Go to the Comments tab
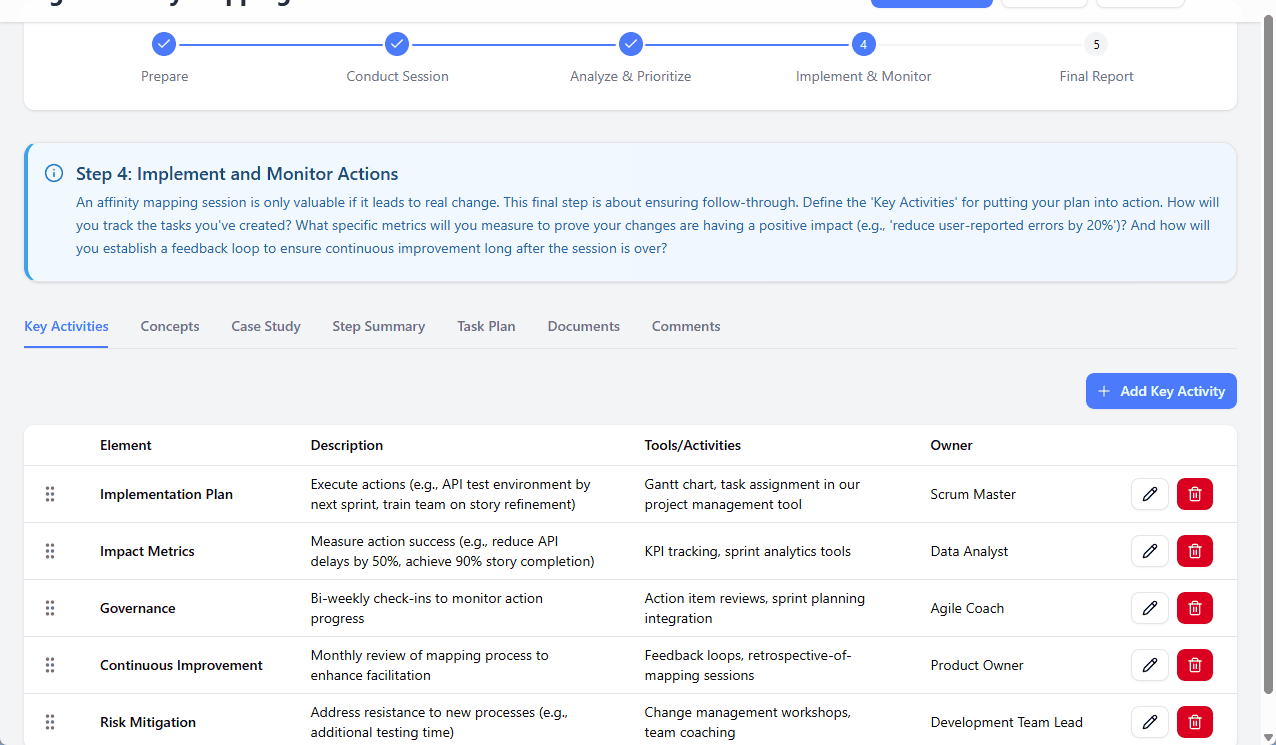Screen dimensions: 1276x745 (x=685, y=326)
